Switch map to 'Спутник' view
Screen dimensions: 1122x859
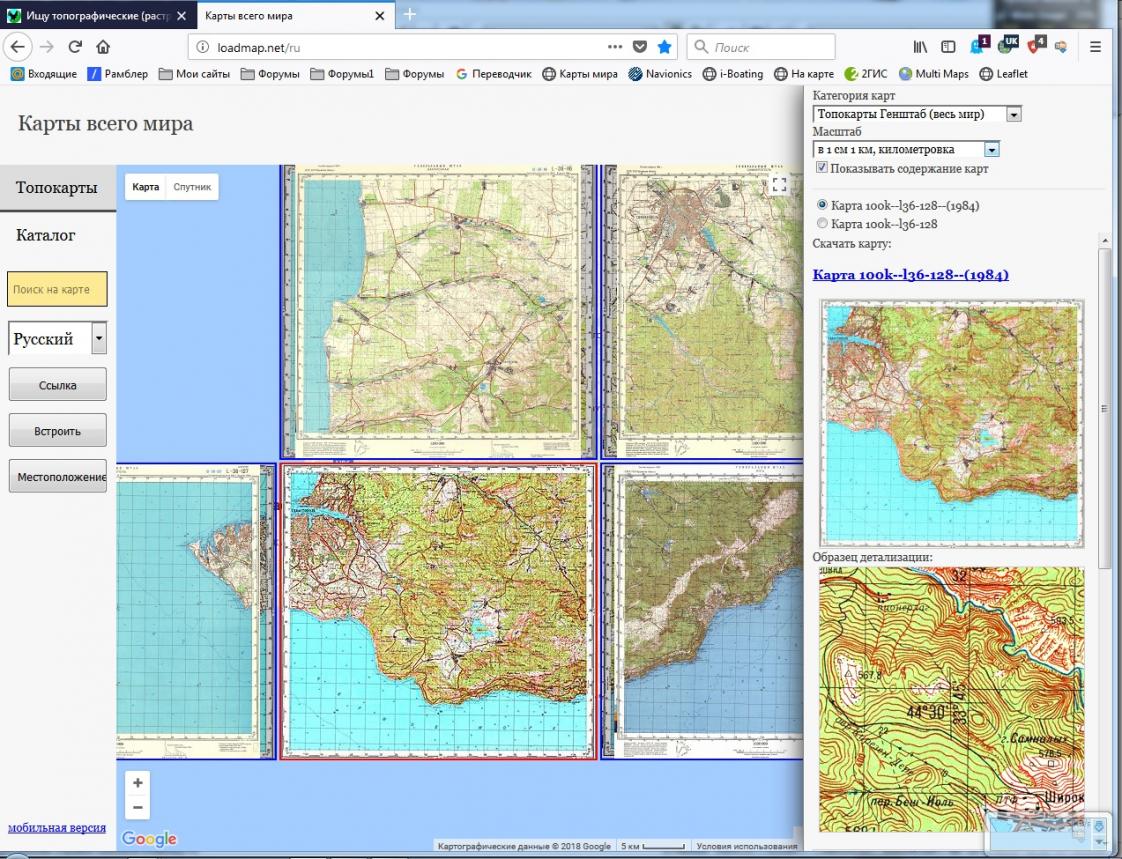click(192, 187)
